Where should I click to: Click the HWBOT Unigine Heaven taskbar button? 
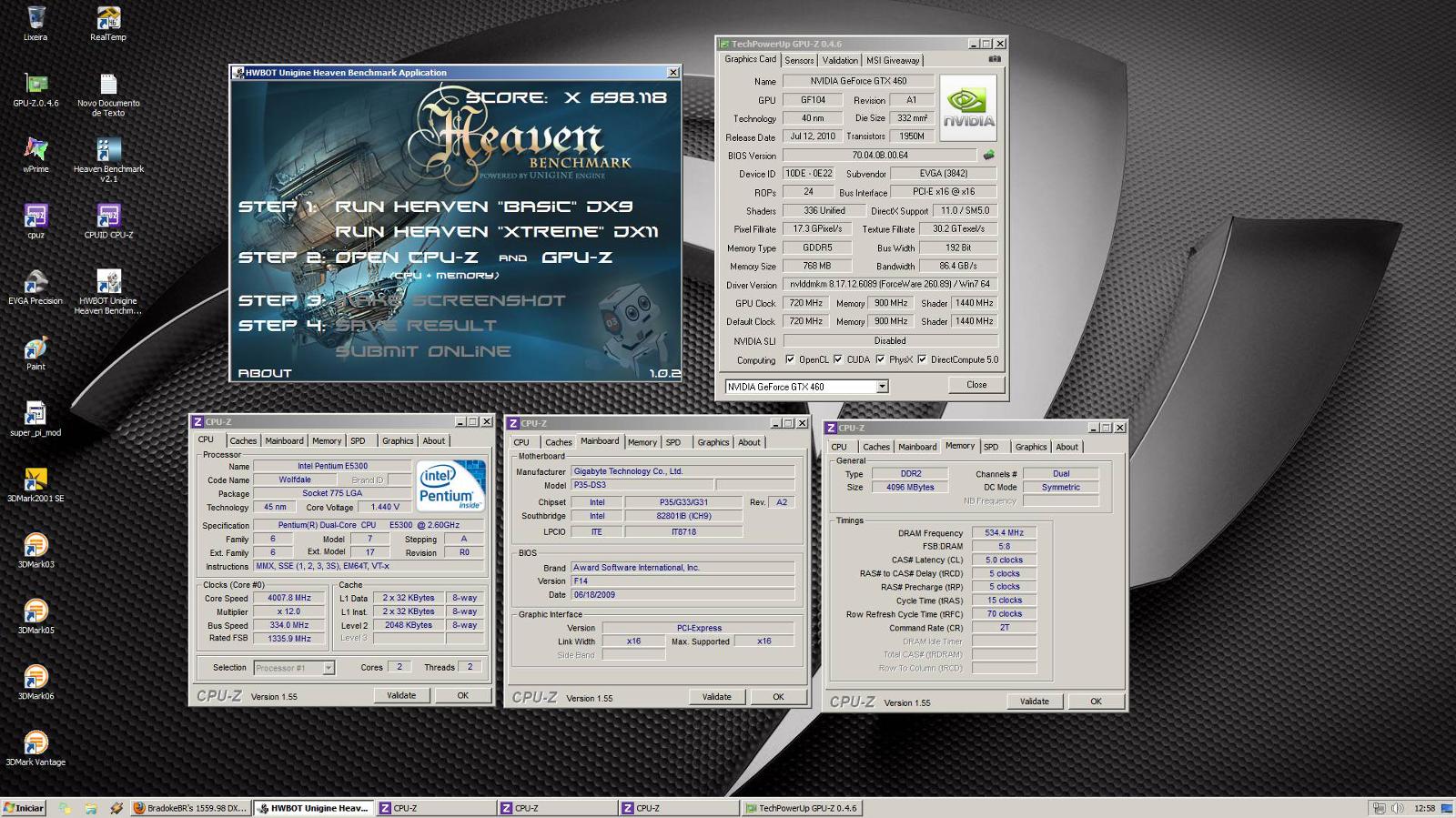tap(312, 808)
